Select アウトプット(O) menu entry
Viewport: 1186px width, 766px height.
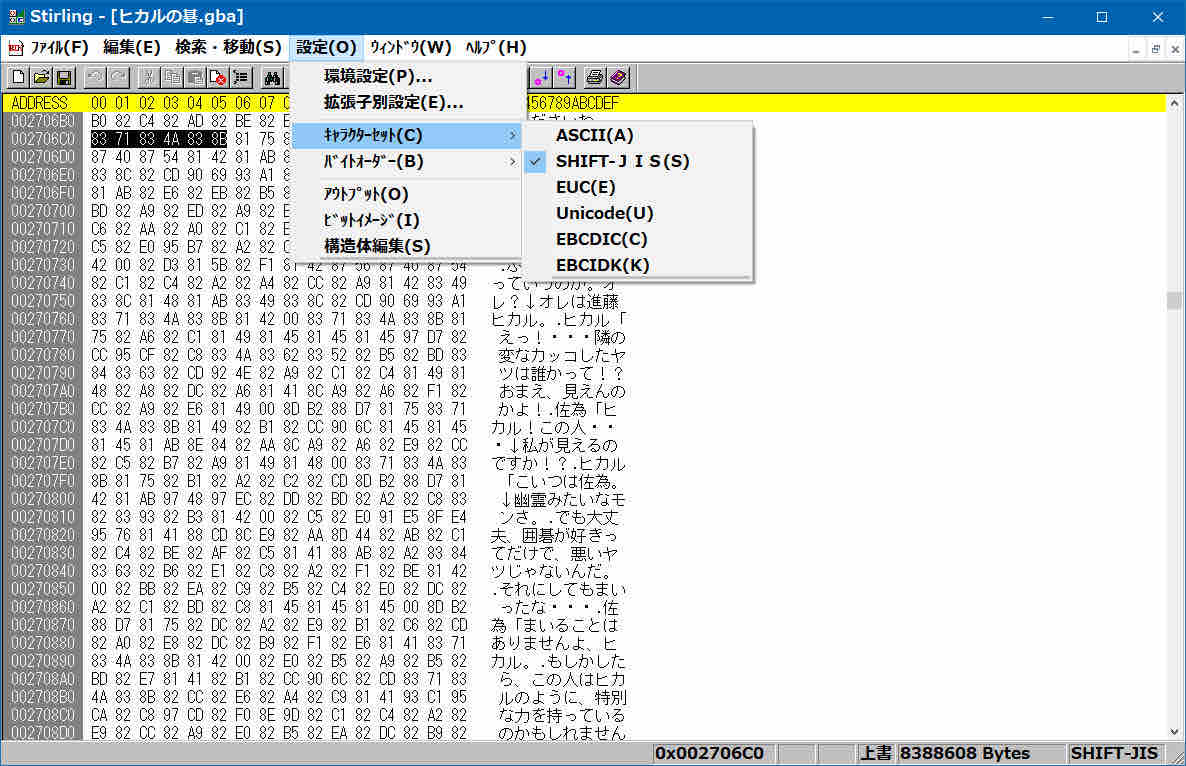pos(407,194)
